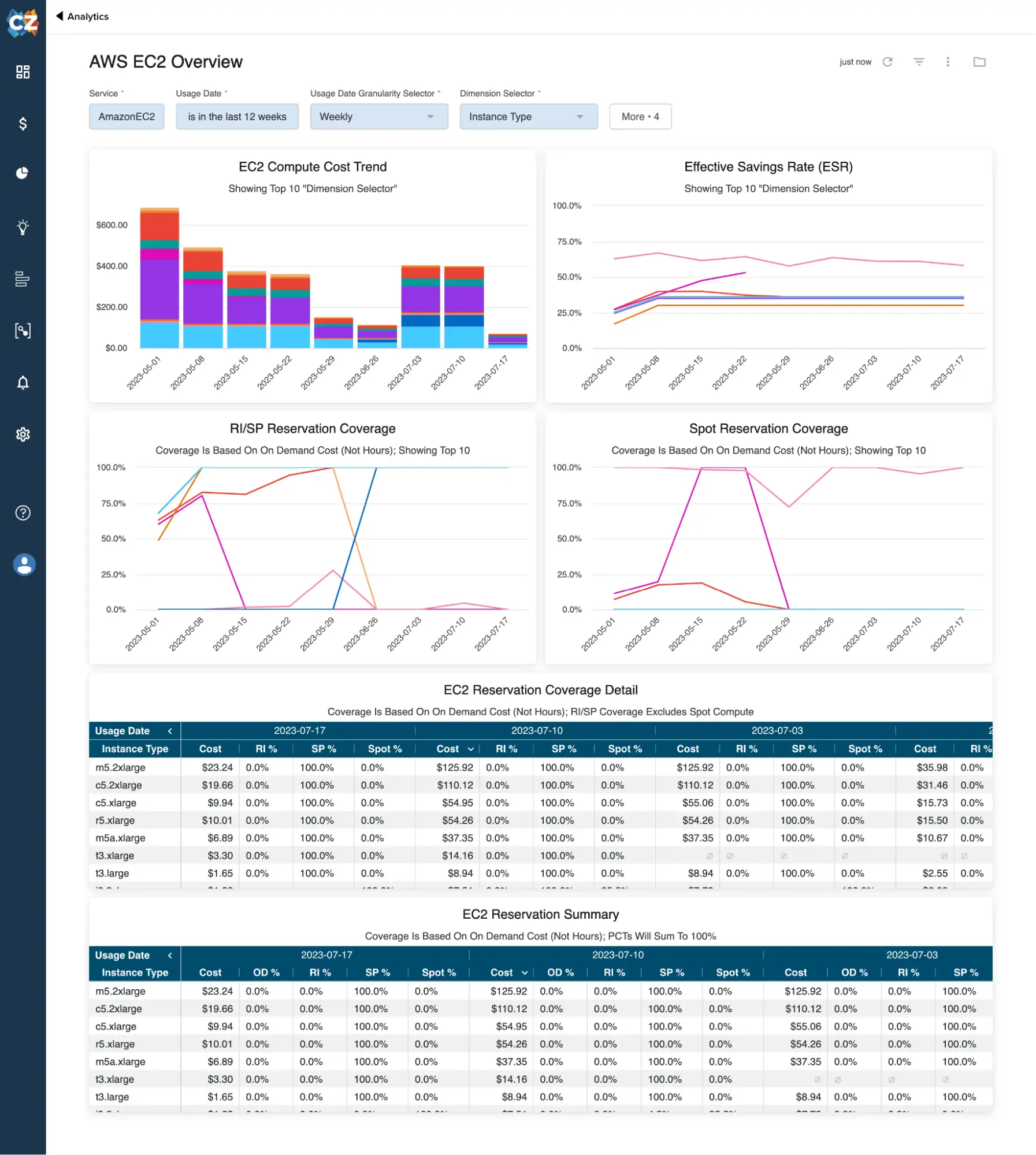Viewport: 1036px width, 1155px height.
Task: Click the 'More • 4' filters button
Action: tap(640, 117)
